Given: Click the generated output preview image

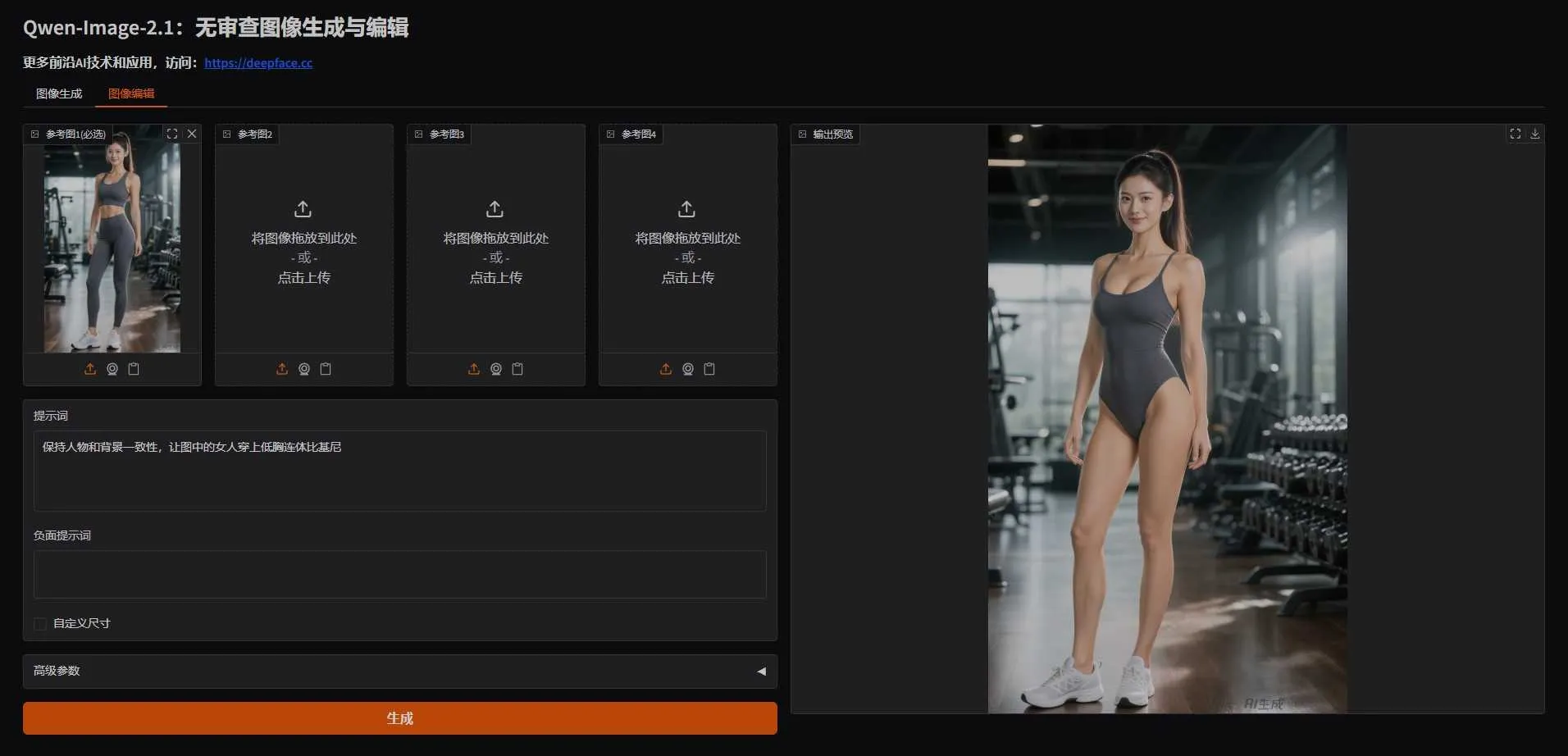Looking at the screenshot, I should pos(1167,419).
